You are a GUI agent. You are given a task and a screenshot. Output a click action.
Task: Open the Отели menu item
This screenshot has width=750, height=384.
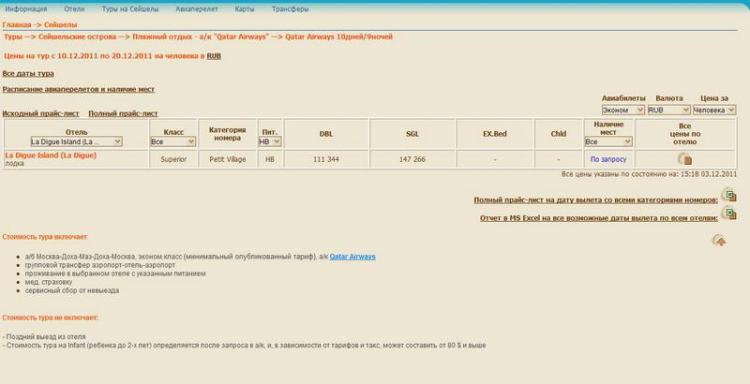click(74, 9)
